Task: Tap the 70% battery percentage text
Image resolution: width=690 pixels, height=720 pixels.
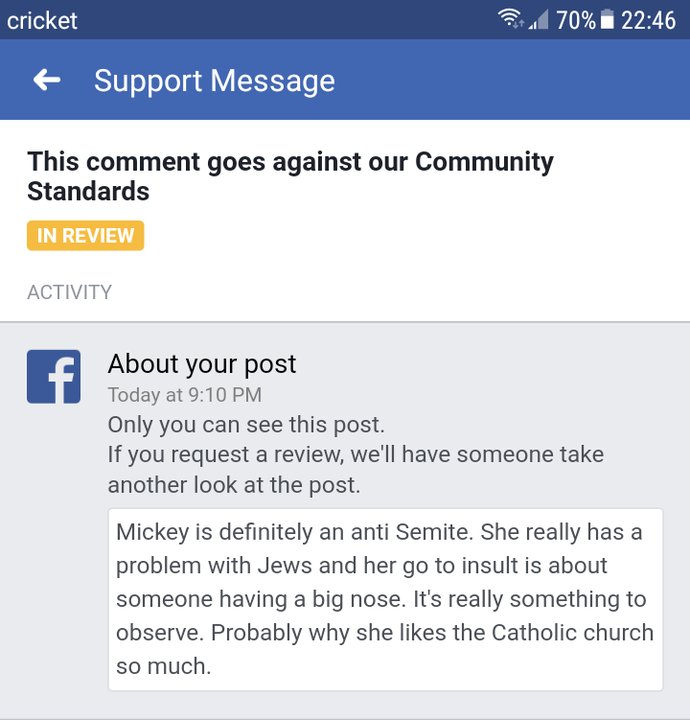Action: [576, 21]
